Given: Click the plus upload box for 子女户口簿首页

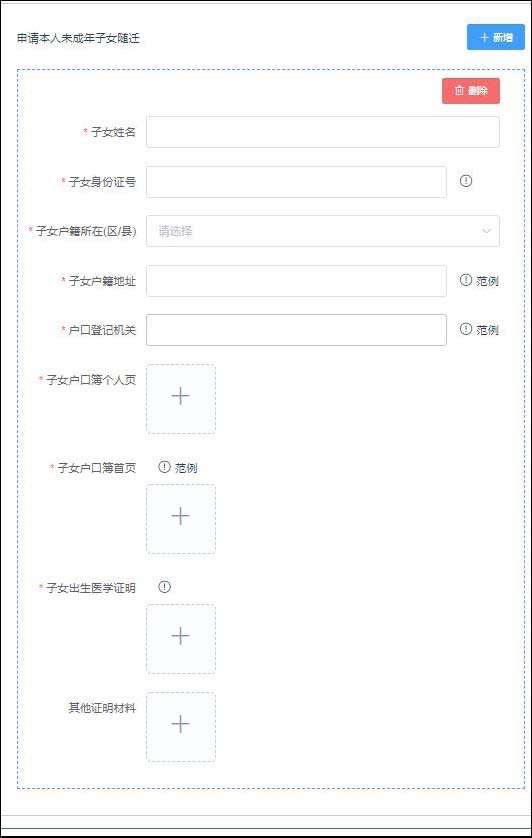Looking at the screenshot, I should [181, 518].
